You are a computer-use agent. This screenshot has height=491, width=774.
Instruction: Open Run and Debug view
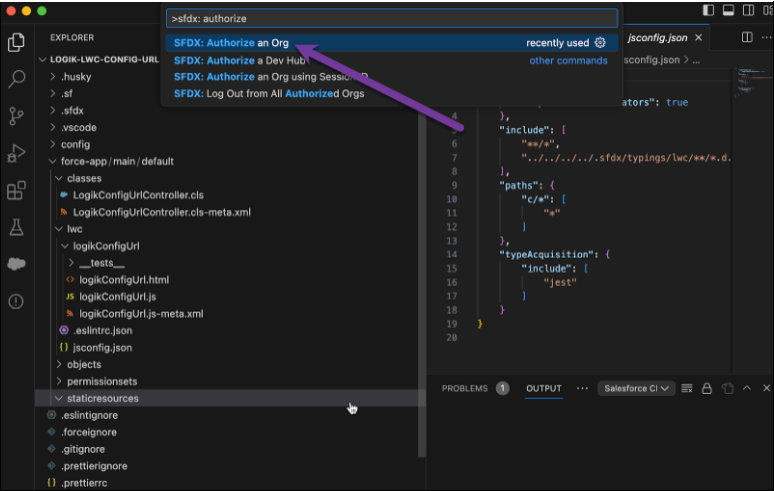16,153
